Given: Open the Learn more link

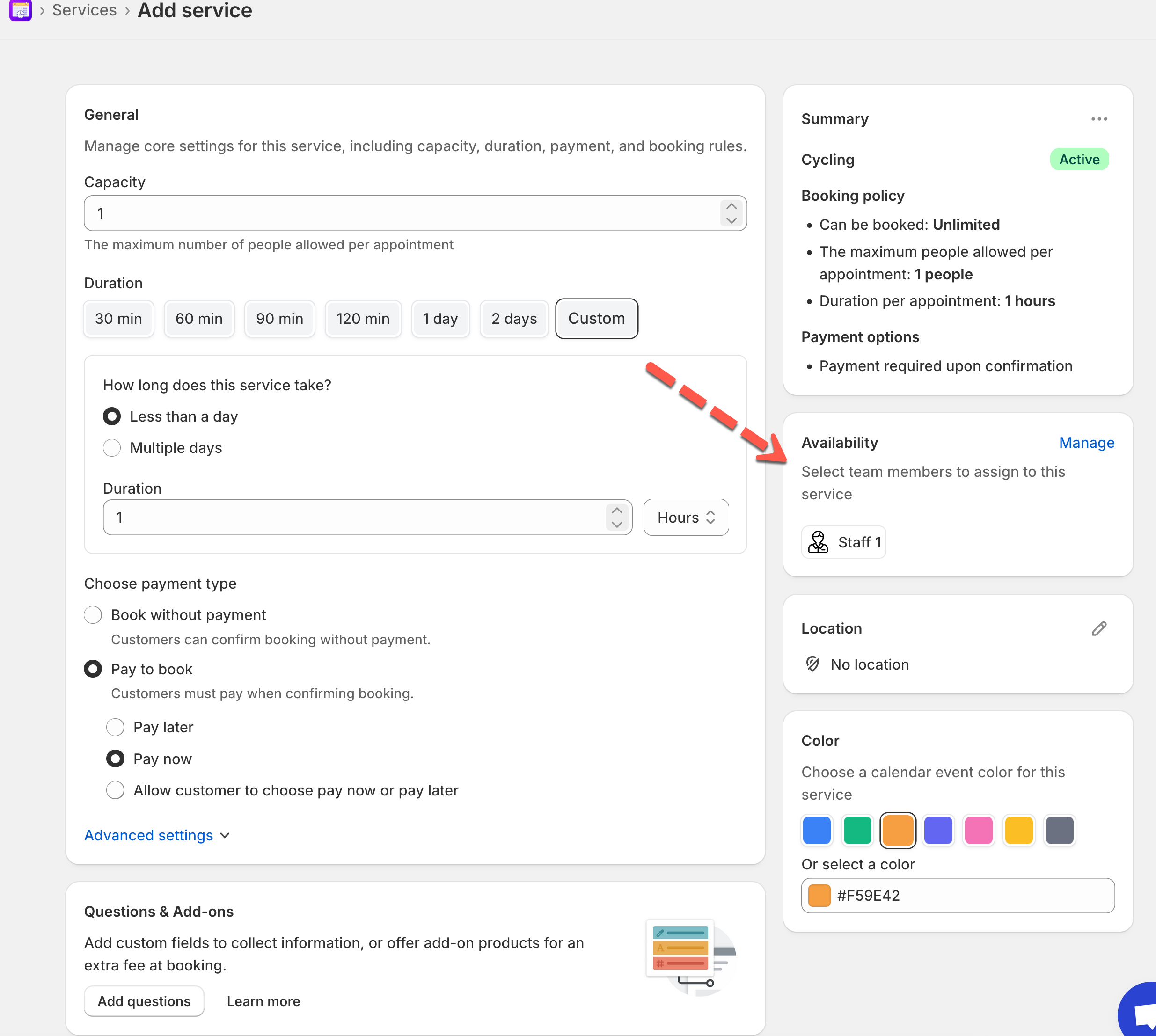Looking at the screenshot, I should (x=263, y=1001).
